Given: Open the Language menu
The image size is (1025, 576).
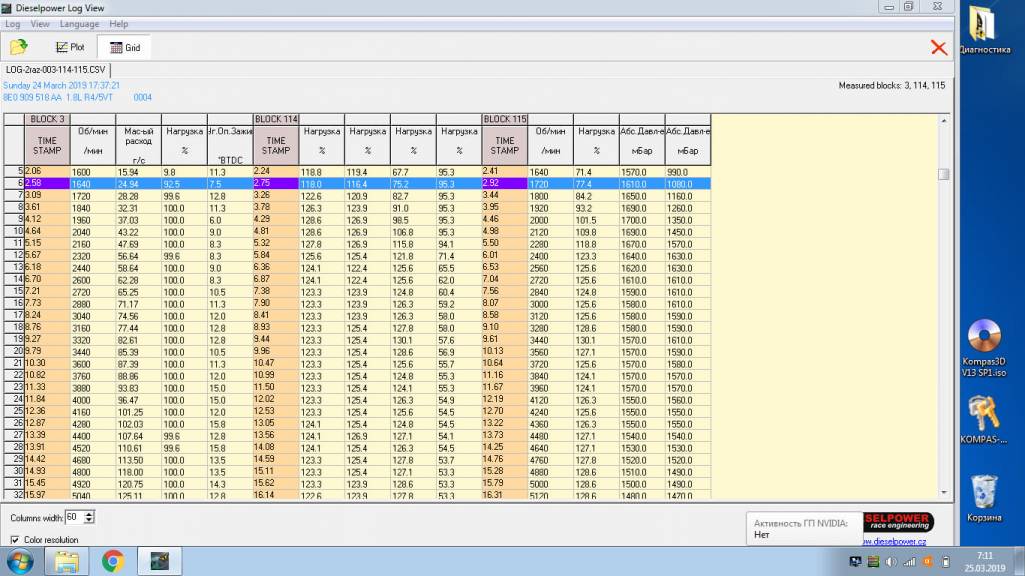Looking at the screenshot, I should [79, 23].
